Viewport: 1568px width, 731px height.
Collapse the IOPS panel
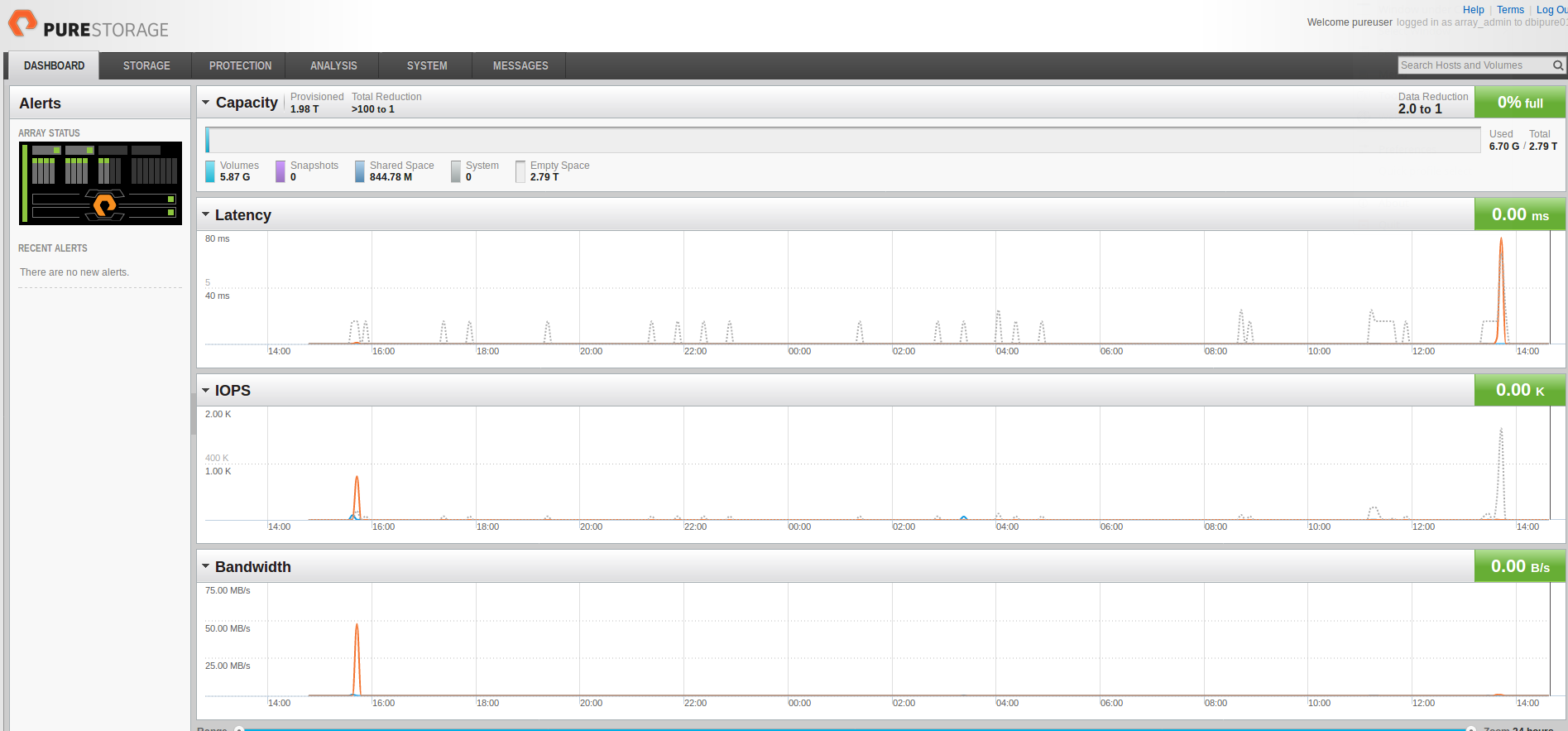(x=206, y=390)
